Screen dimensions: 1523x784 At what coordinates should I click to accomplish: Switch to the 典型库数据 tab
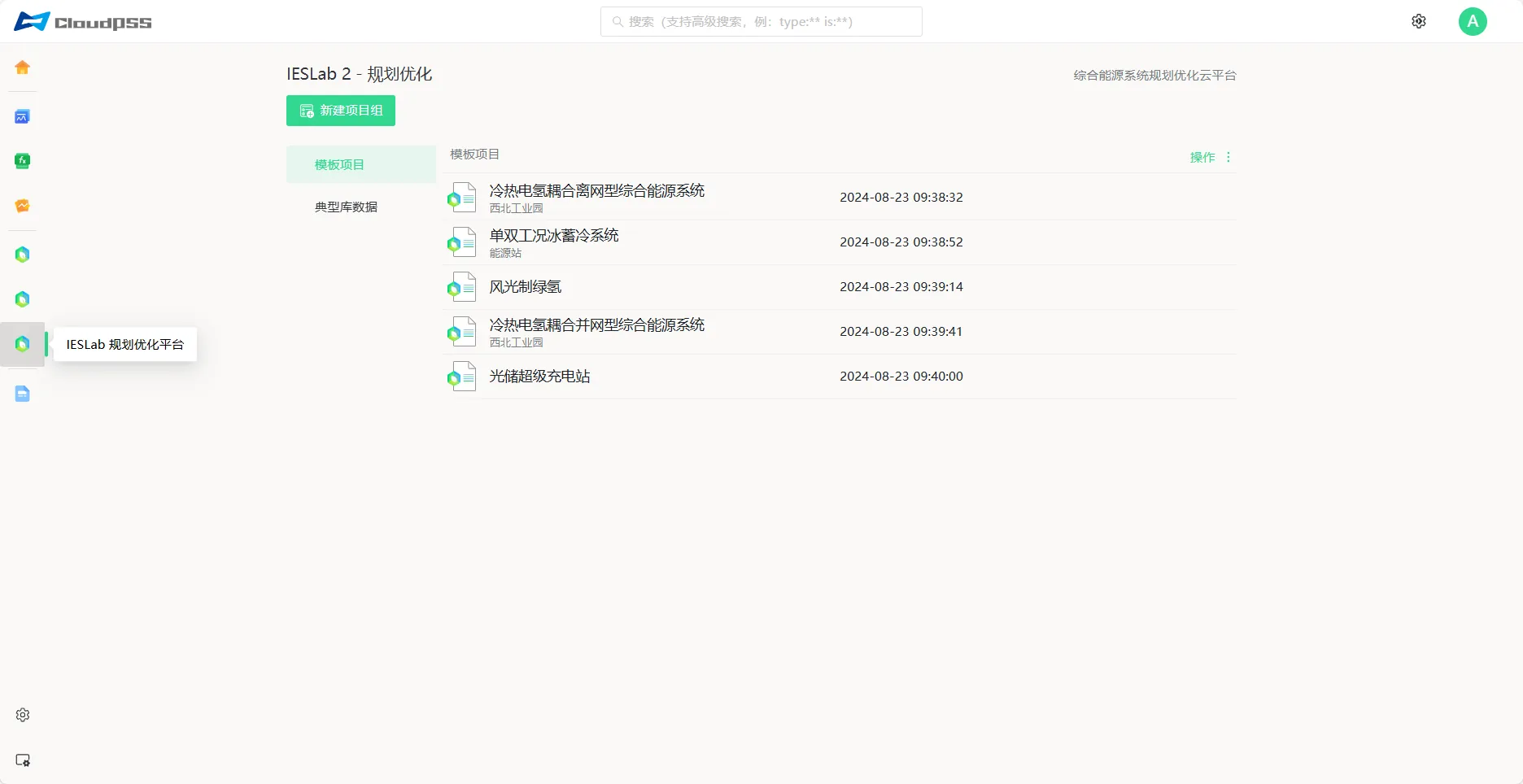346,207
